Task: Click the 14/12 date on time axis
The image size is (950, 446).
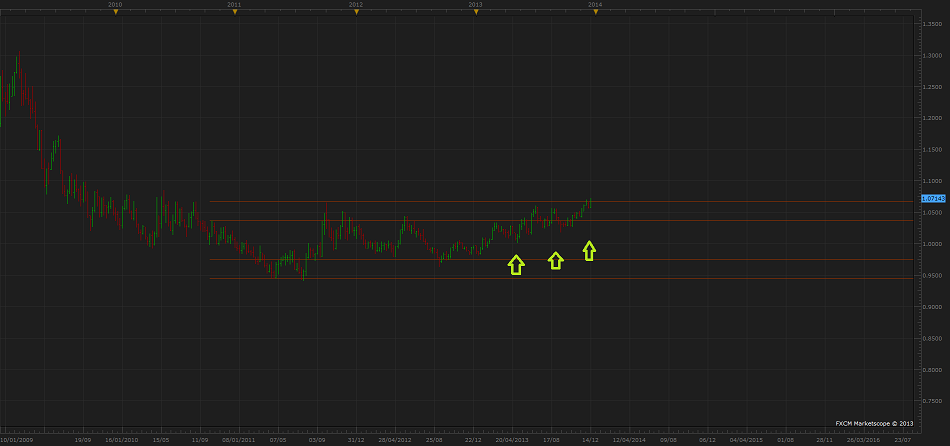Action: tap(590, 439)
